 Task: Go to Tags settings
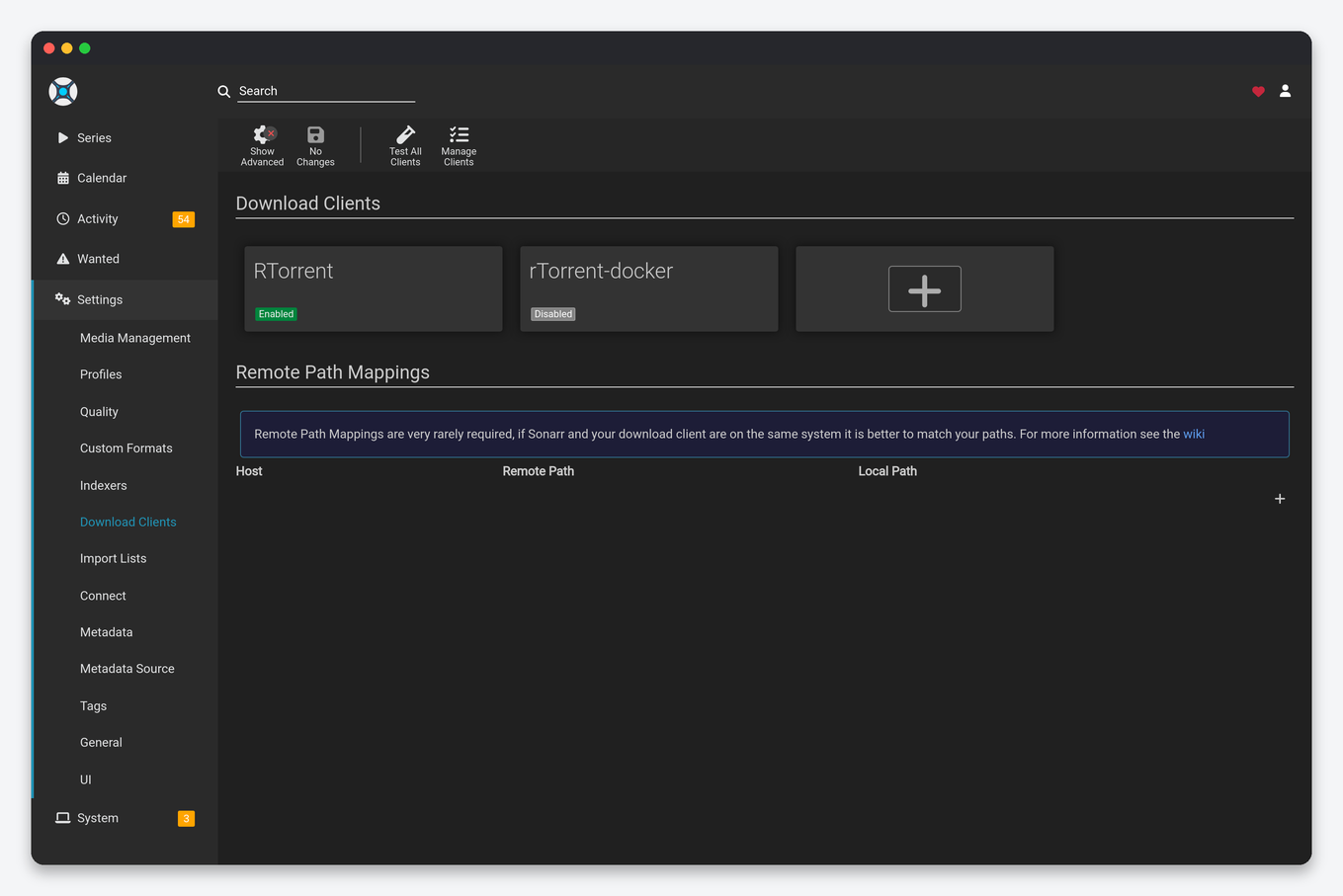pos(93,706)
